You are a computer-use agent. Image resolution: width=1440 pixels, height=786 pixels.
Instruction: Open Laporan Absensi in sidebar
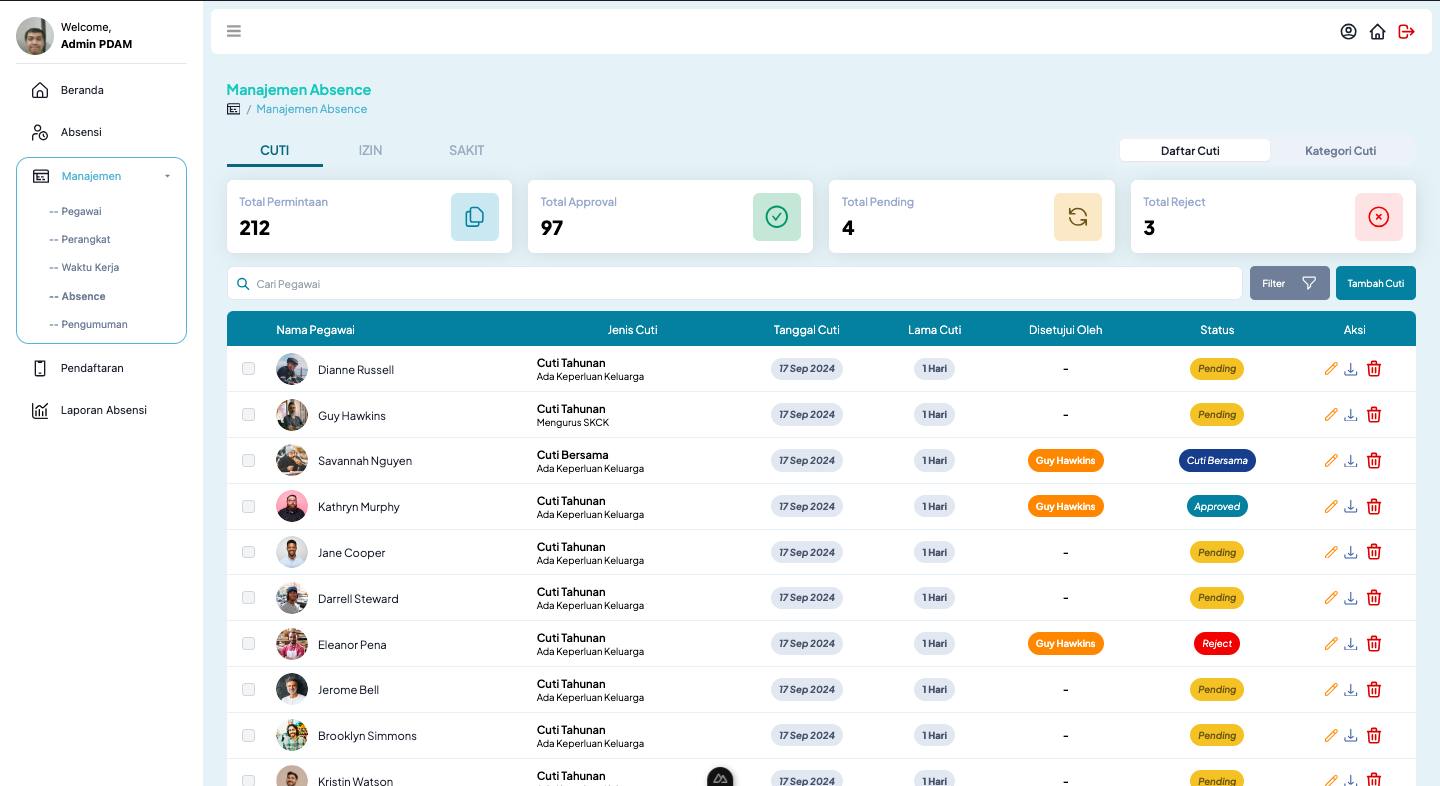pos(103,410)
